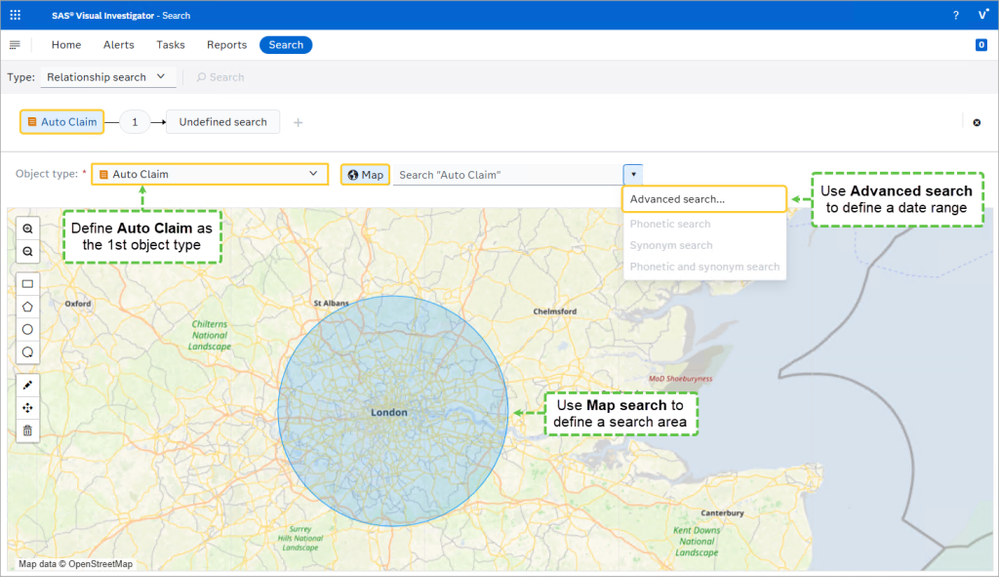This screenshot has height=577, width=999.
Task: Switch to the Alerts tab
Action: [x=119, y=45]
